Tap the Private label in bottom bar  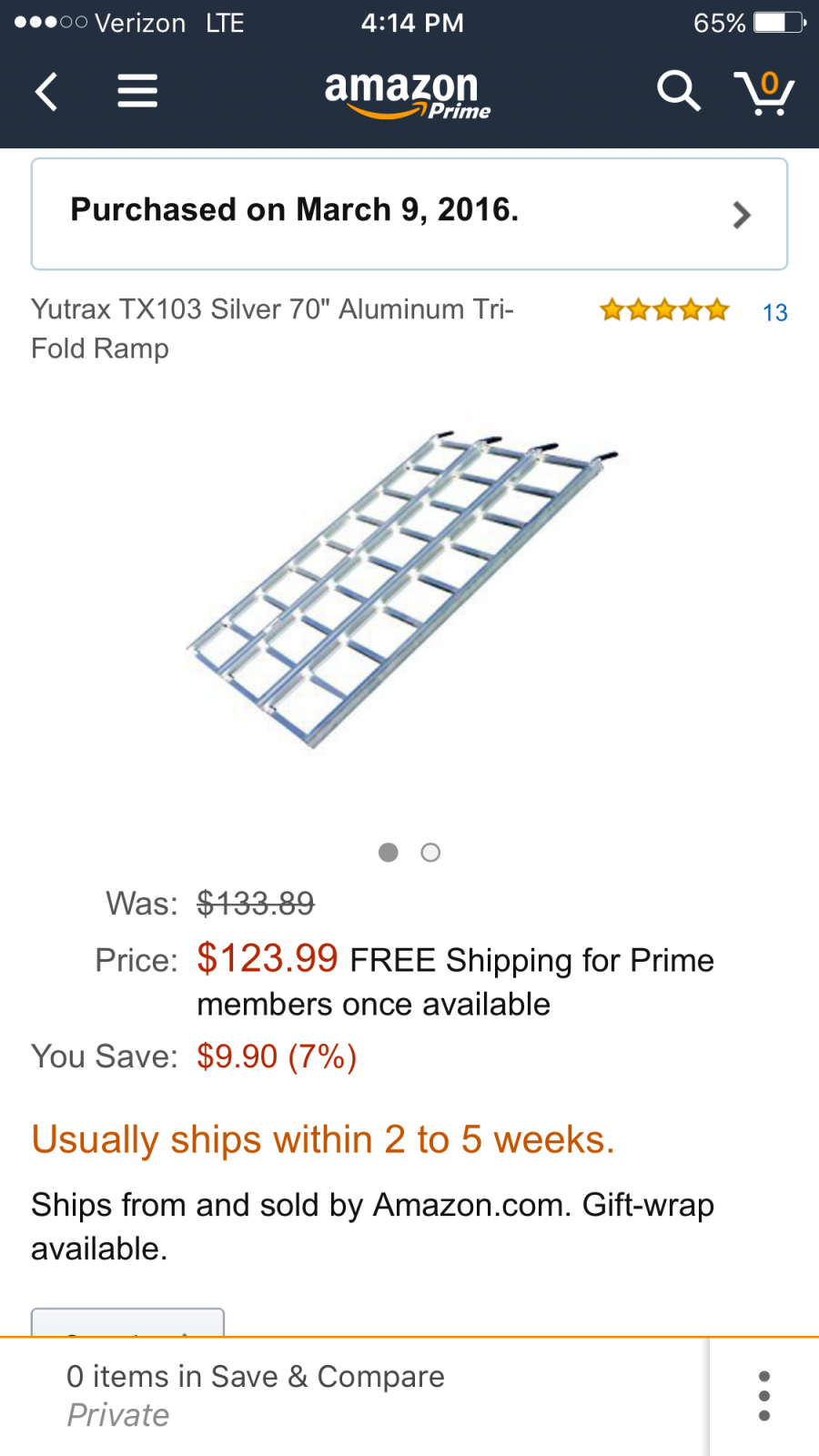pyautogui.click(x=118, y=1415)
